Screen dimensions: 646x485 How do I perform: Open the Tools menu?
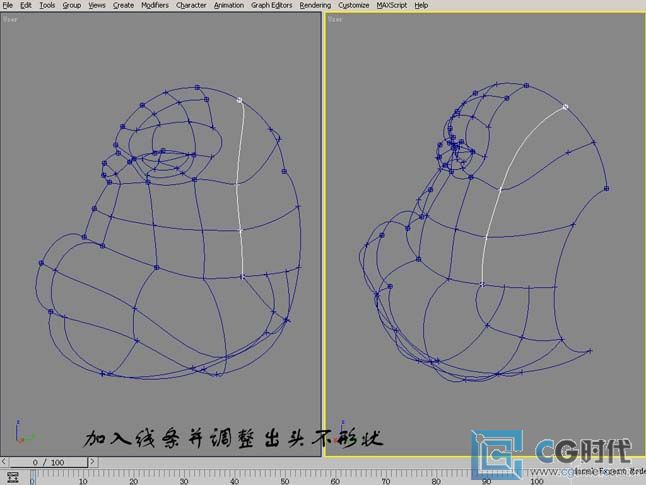coord(47,5)
